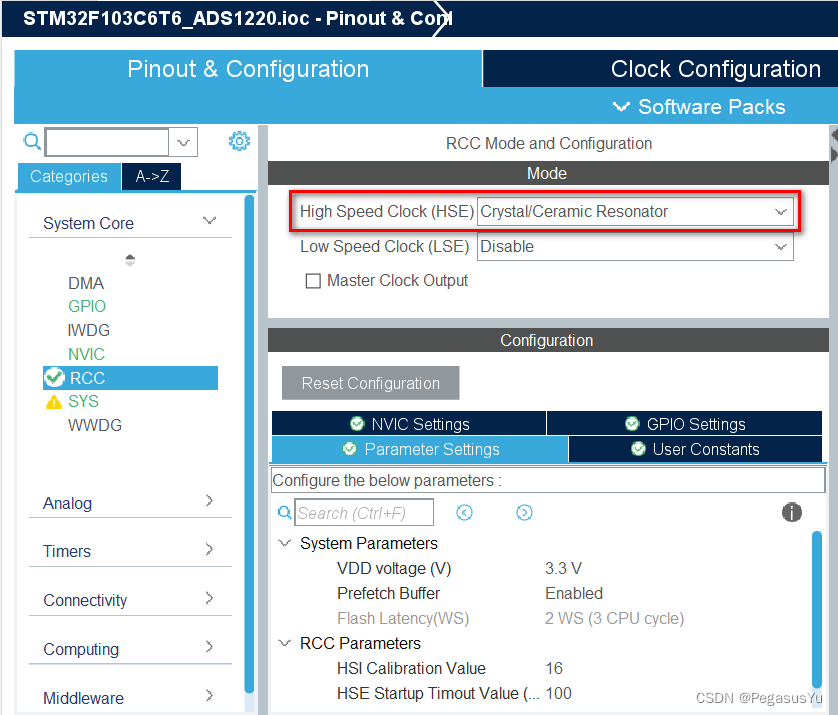Click the category search input field
Image resolution: width=838 pixels, height=715 pixels.
pos(107,142)
